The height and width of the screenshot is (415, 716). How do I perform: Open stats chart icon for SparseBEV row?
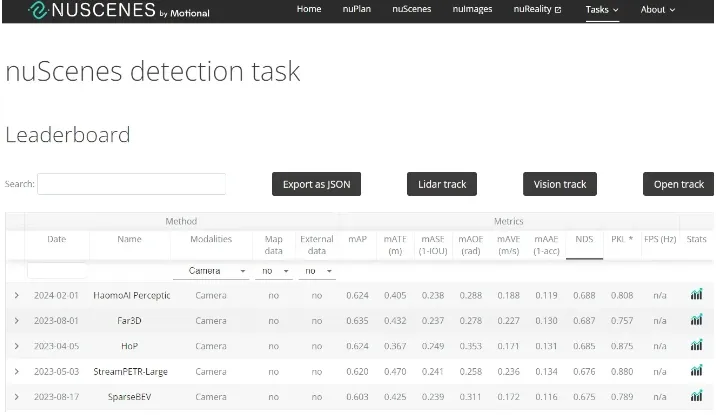click(x=696, y=396)
